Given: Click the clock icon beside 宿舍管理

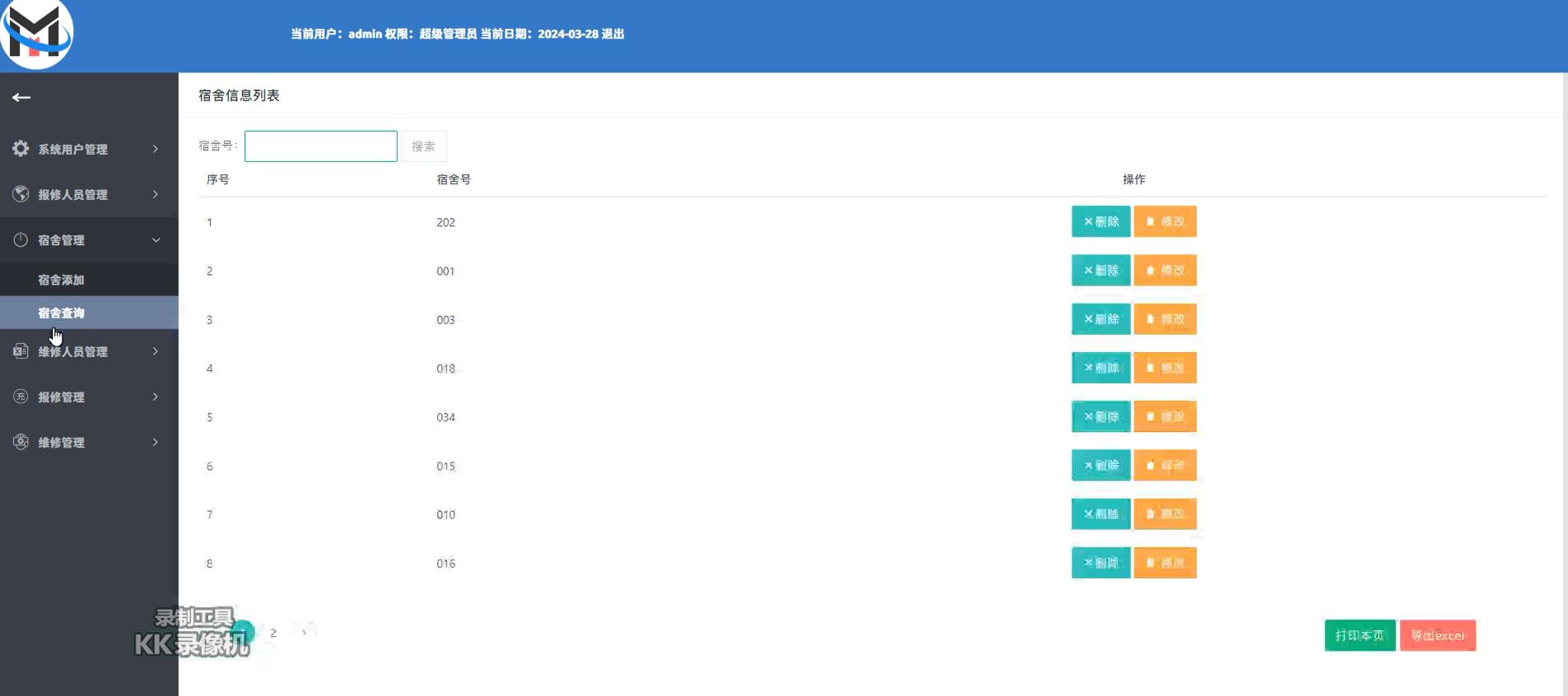Looking at the screenshot, I should click(x=21, y=239).
